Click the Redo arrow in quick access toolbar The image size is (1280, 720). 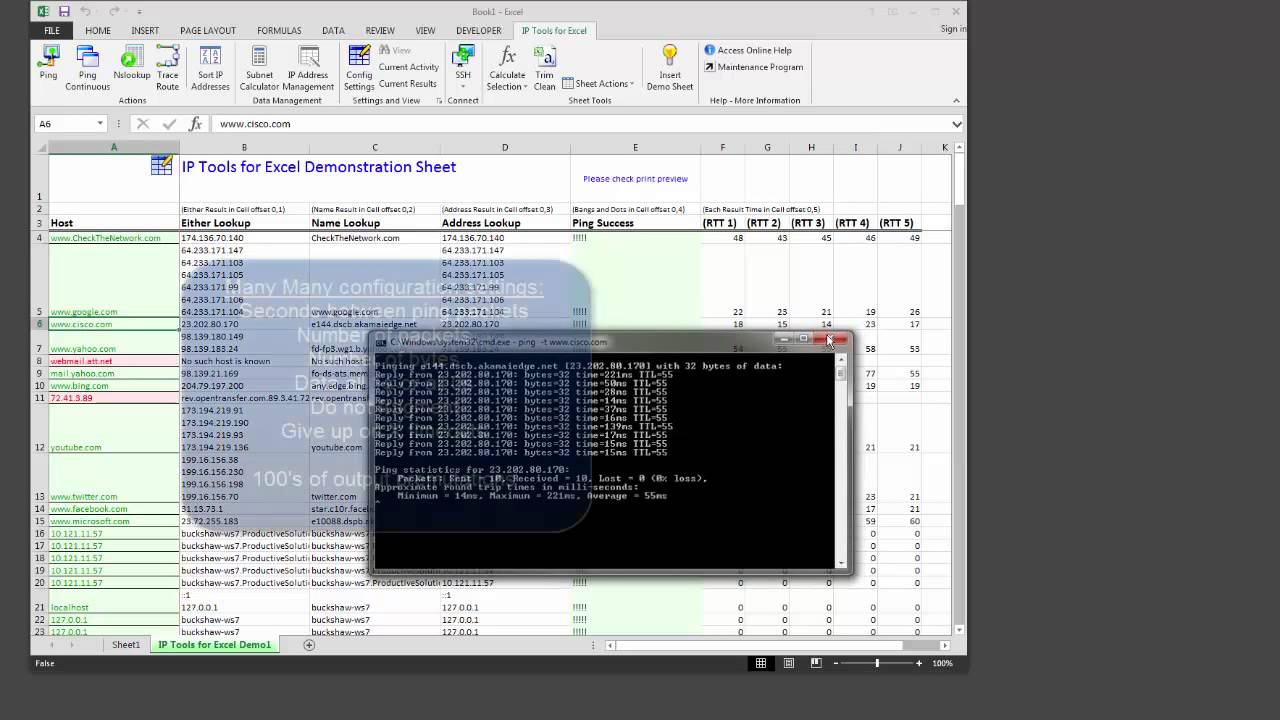pyautogui.click(x=114, y=11)
